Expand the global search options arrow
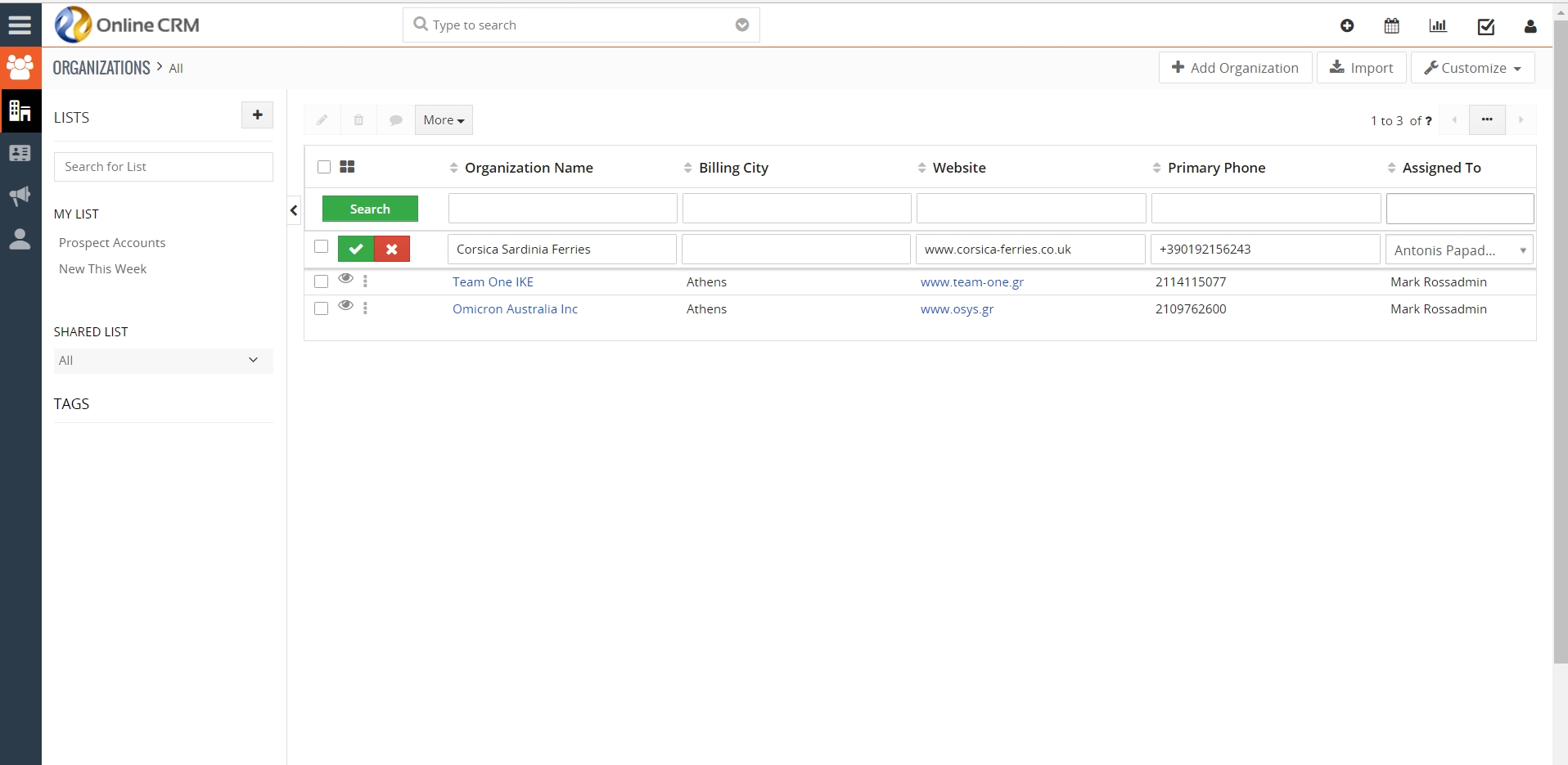This screenshot has width=1568, height=765. pyautogui.click(x=742, y=25)
